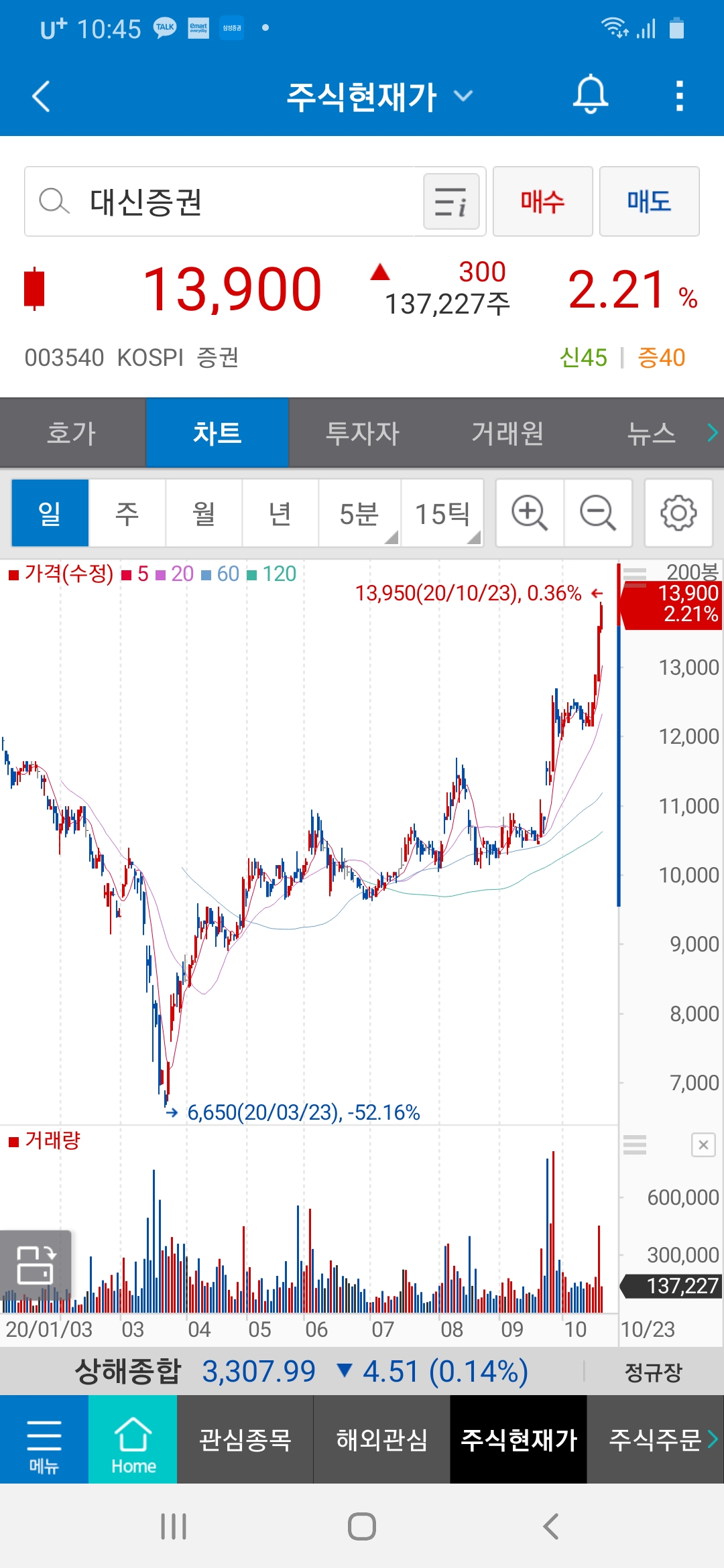Viewport: 724px width, 1568px height.
Task: Switch to the 호가 tab
Action: (x=72, y=433)
